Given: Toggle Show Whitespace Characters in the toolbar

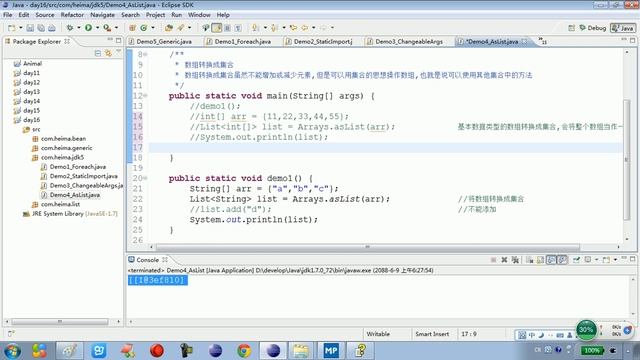Looking at the screenshot, I should tap(238, 28).
